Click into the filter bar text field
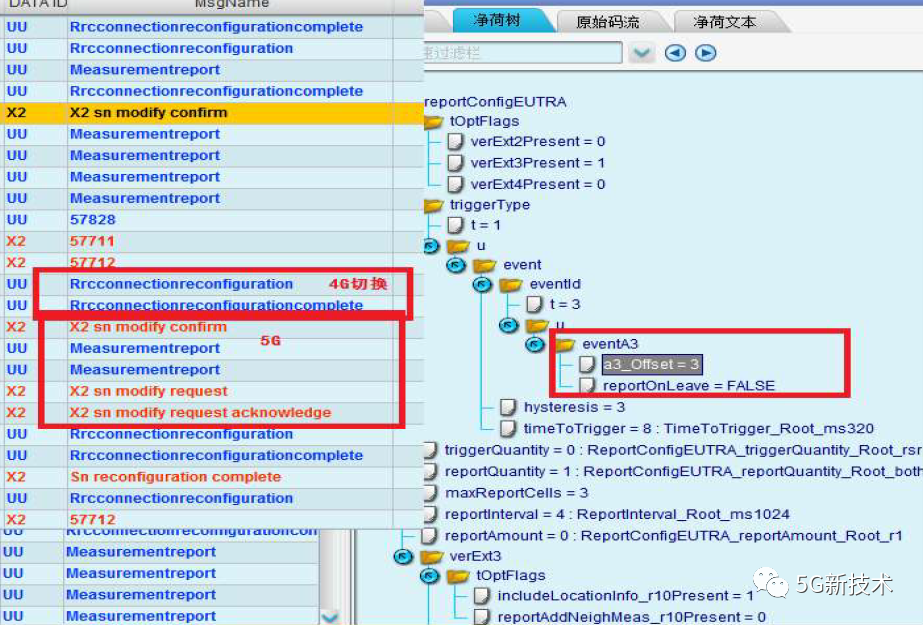 (520, 53)
